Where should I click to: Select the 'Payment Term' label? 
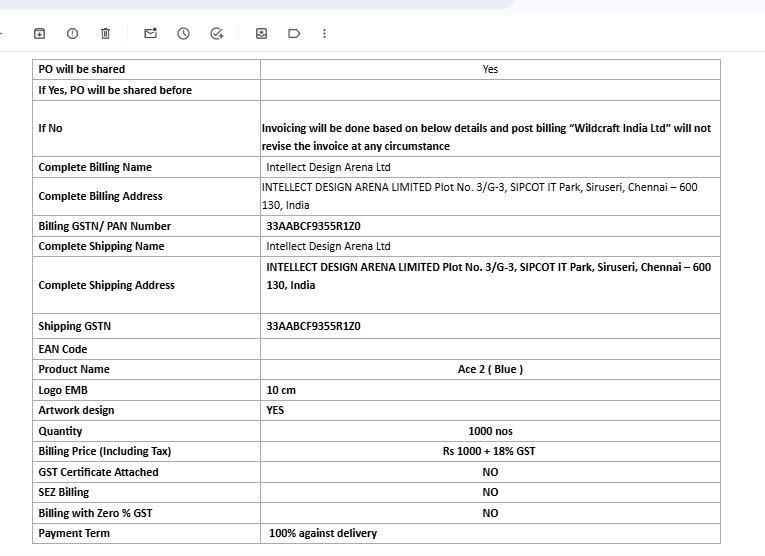click(x=74, y=533)
